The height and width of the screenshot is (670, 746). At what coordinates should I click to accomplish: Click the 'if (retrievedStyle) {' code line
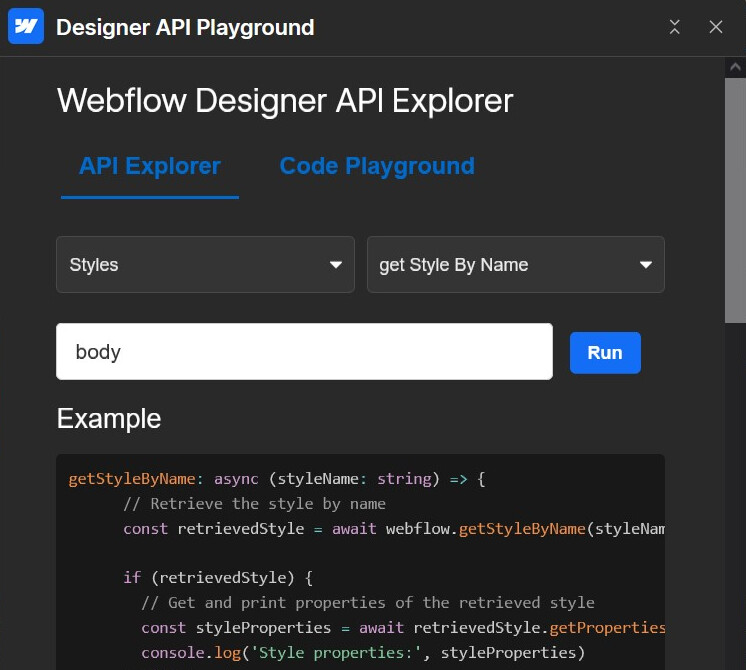pyautogui.click(x=218, y=578)
